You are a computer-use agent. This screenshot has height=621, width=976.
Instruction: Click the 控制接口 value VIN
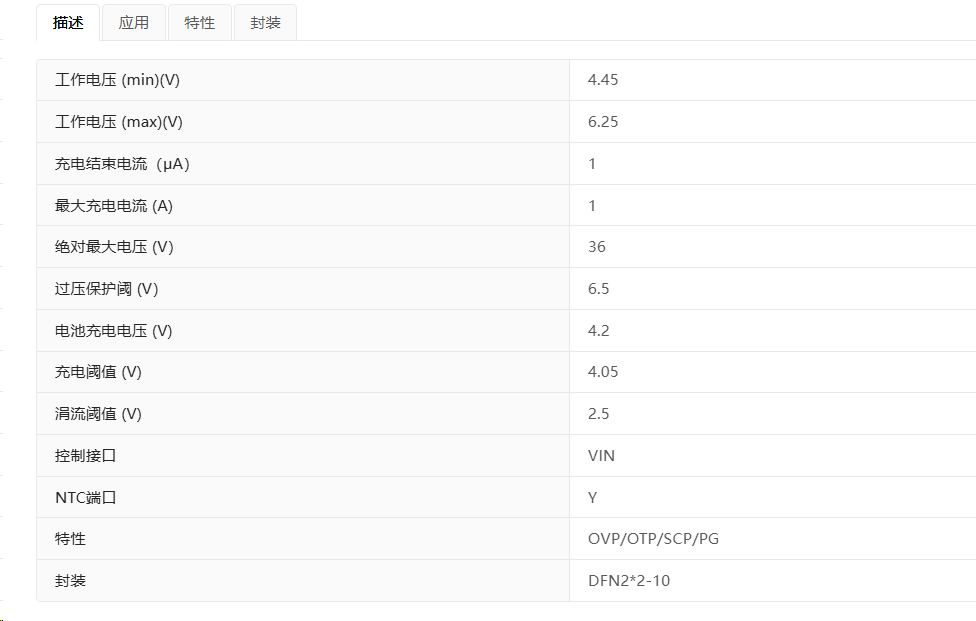point(601,455)
